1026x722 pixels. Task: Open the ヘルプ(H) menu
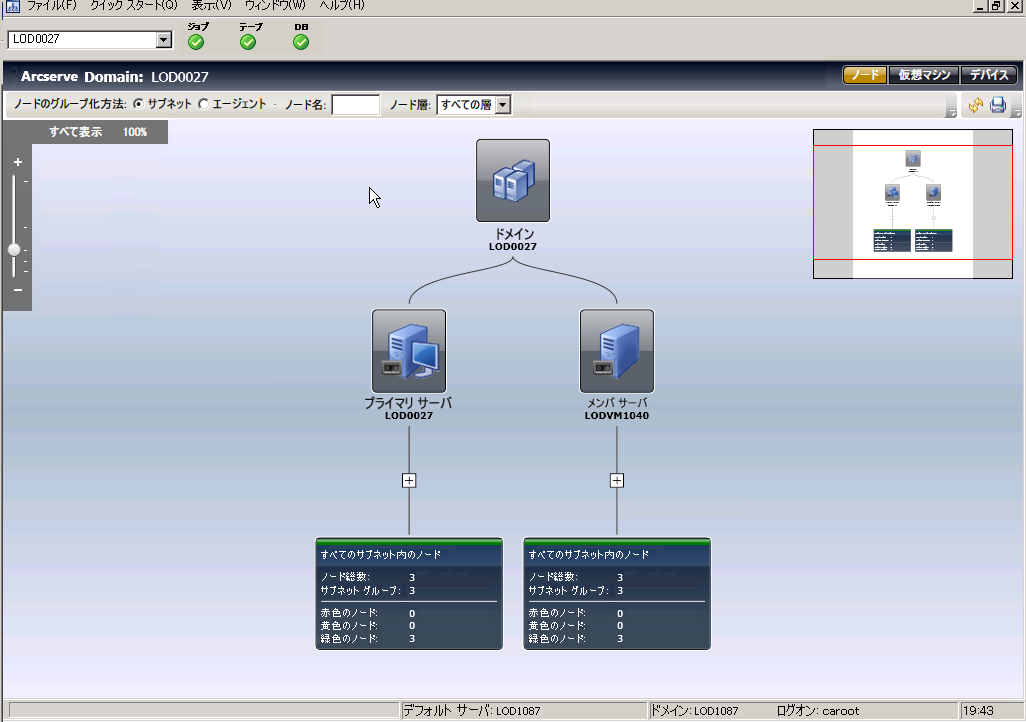pyautogui.click(x=342, y=5)
